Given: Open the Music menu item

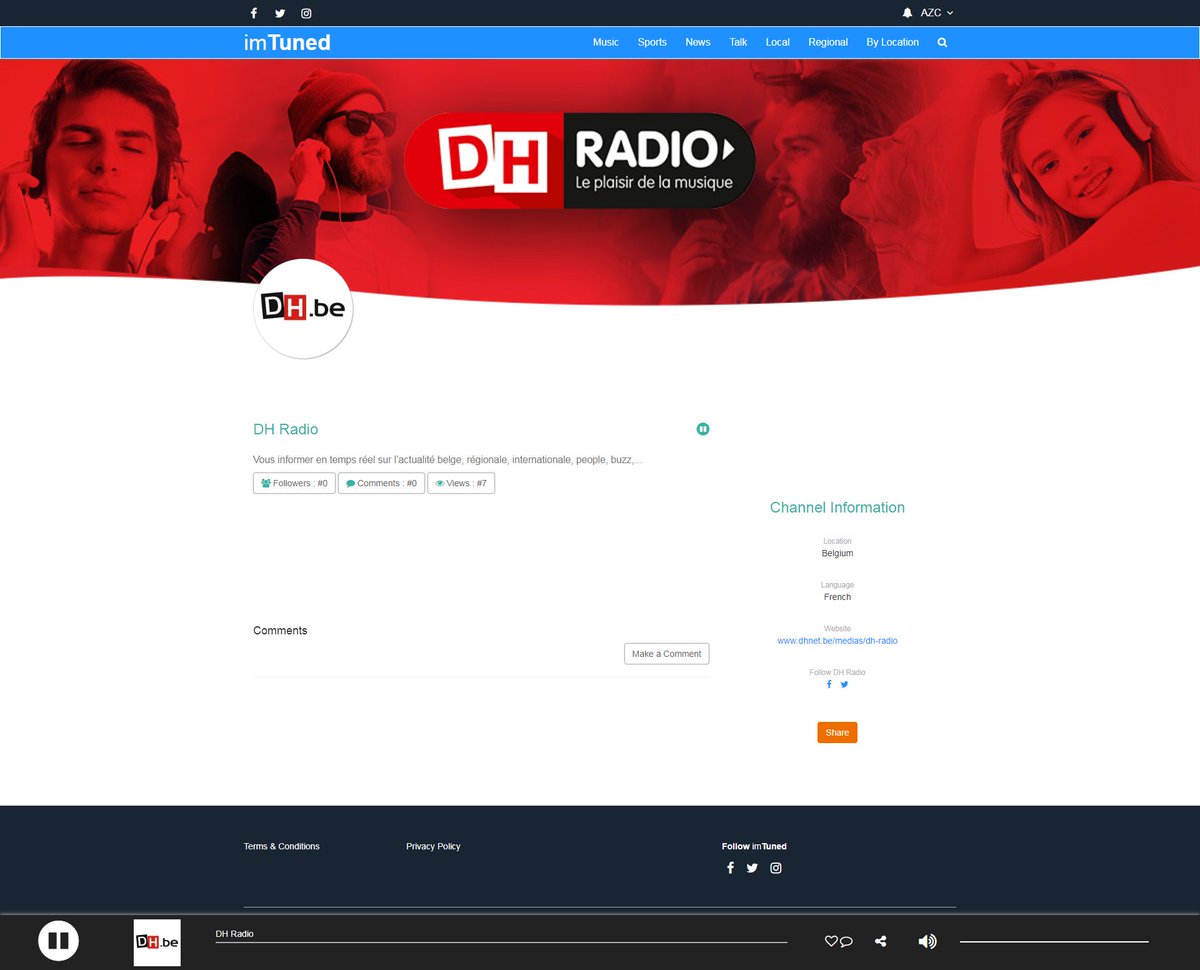Looking at the screenshot, I should coord(606,42).
